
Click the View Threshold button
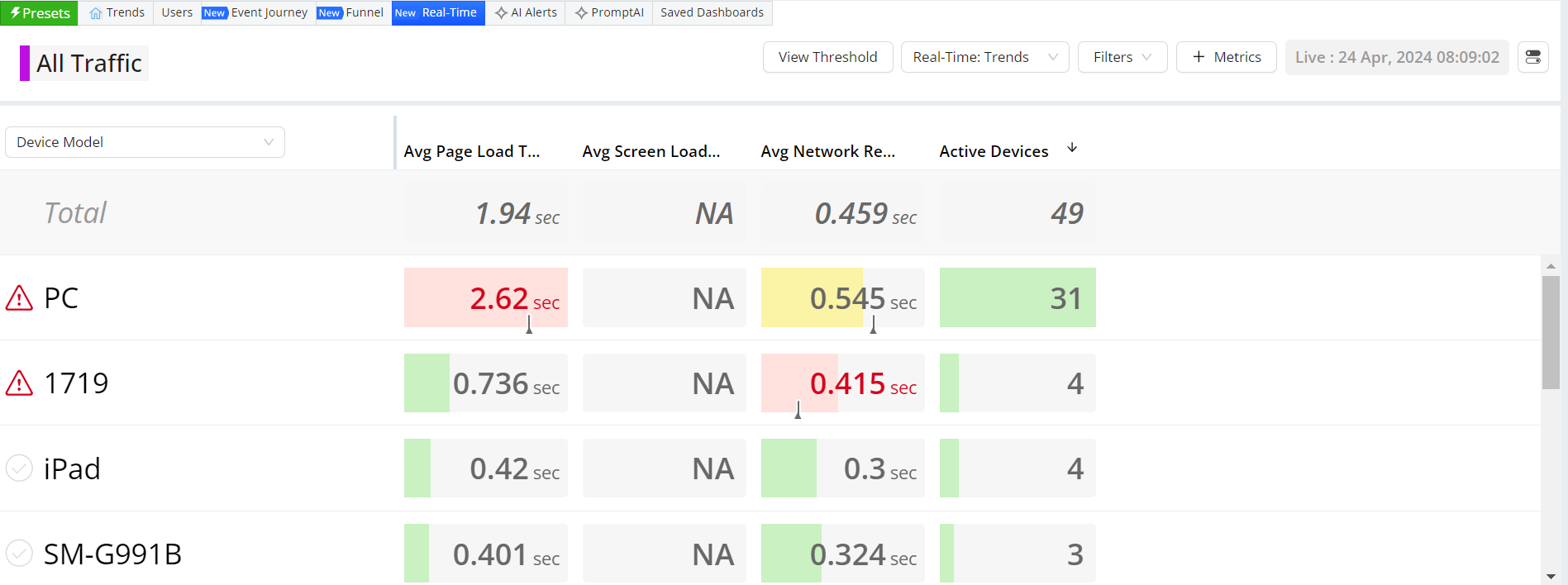[x=827, y=57]
